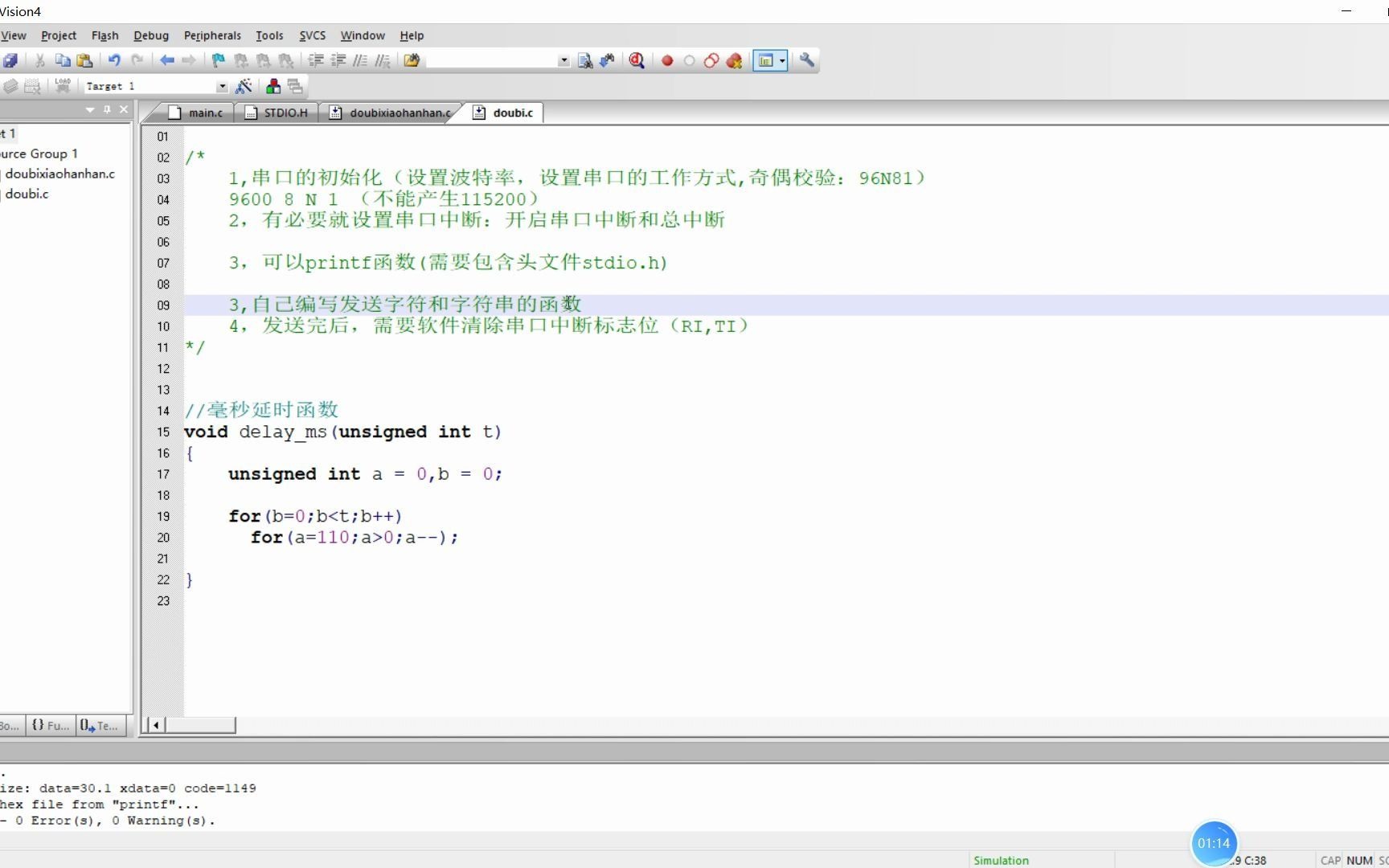Switch to the STDIO.H tab
1389x868 pixels.
click(x=277, y=113)
